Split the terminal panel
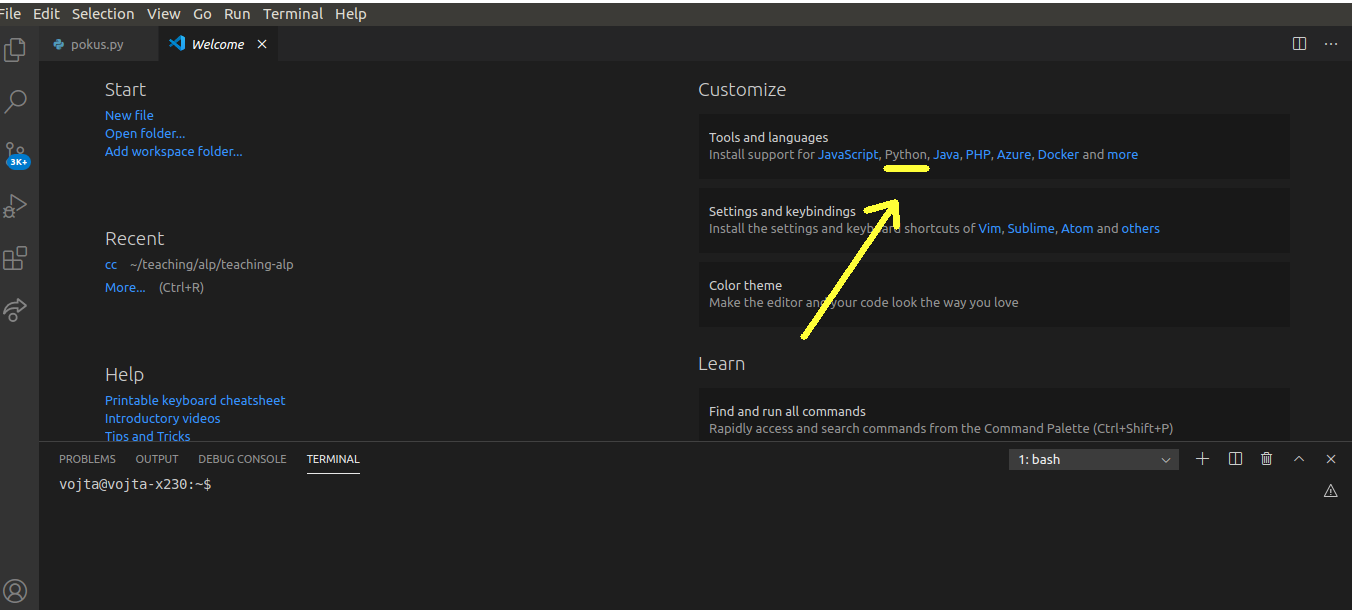Screen dimensions: 1358x610 point(1235,459)
